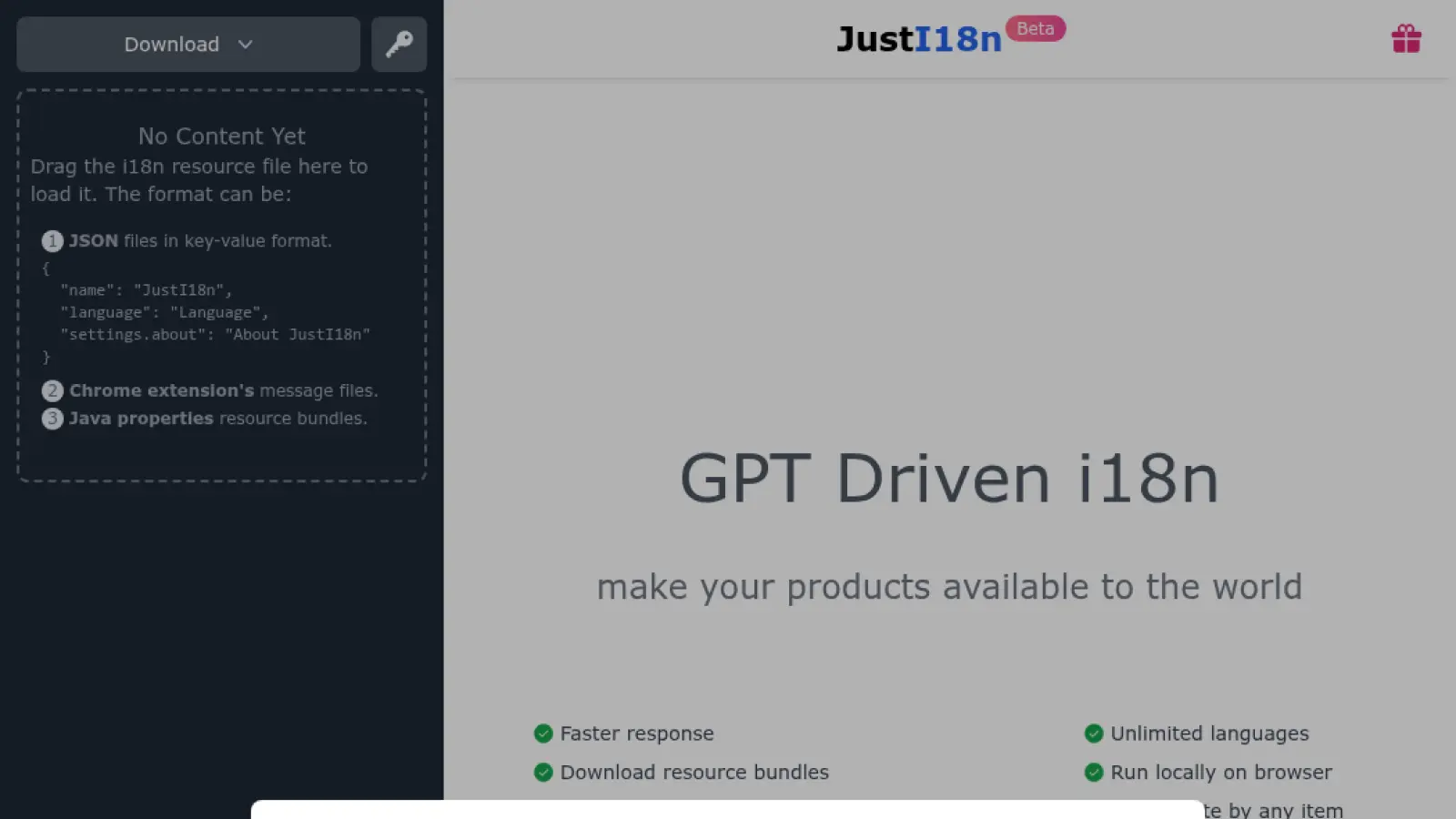
Task: Click the Java properties resource bundles text
Action: [218, 419]
